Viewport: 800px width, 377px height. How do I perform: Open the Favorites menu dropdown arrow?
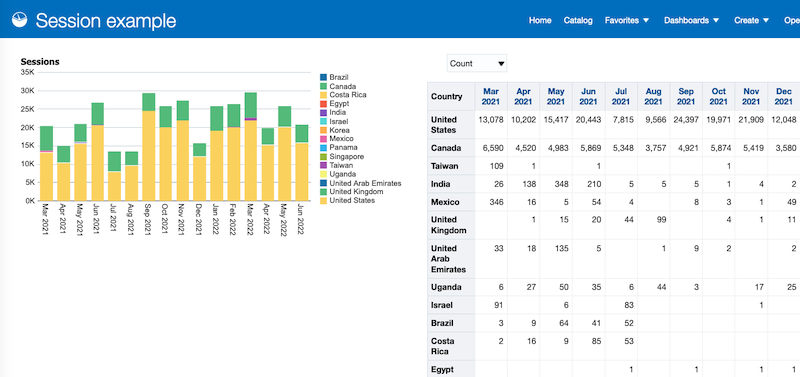click(646, 20)
